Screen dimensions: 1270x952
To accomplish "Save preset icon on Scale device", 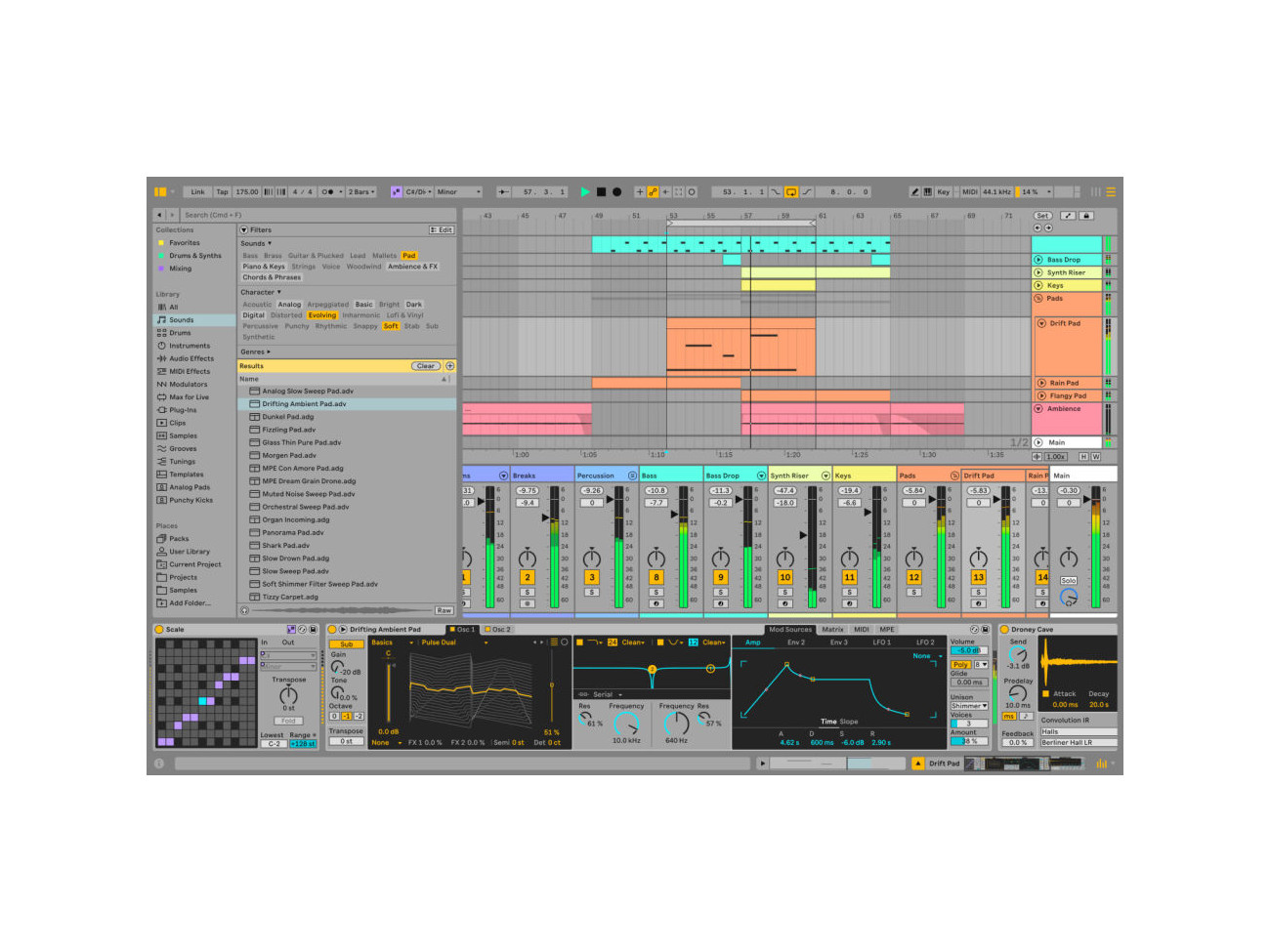I will (314, 630).
